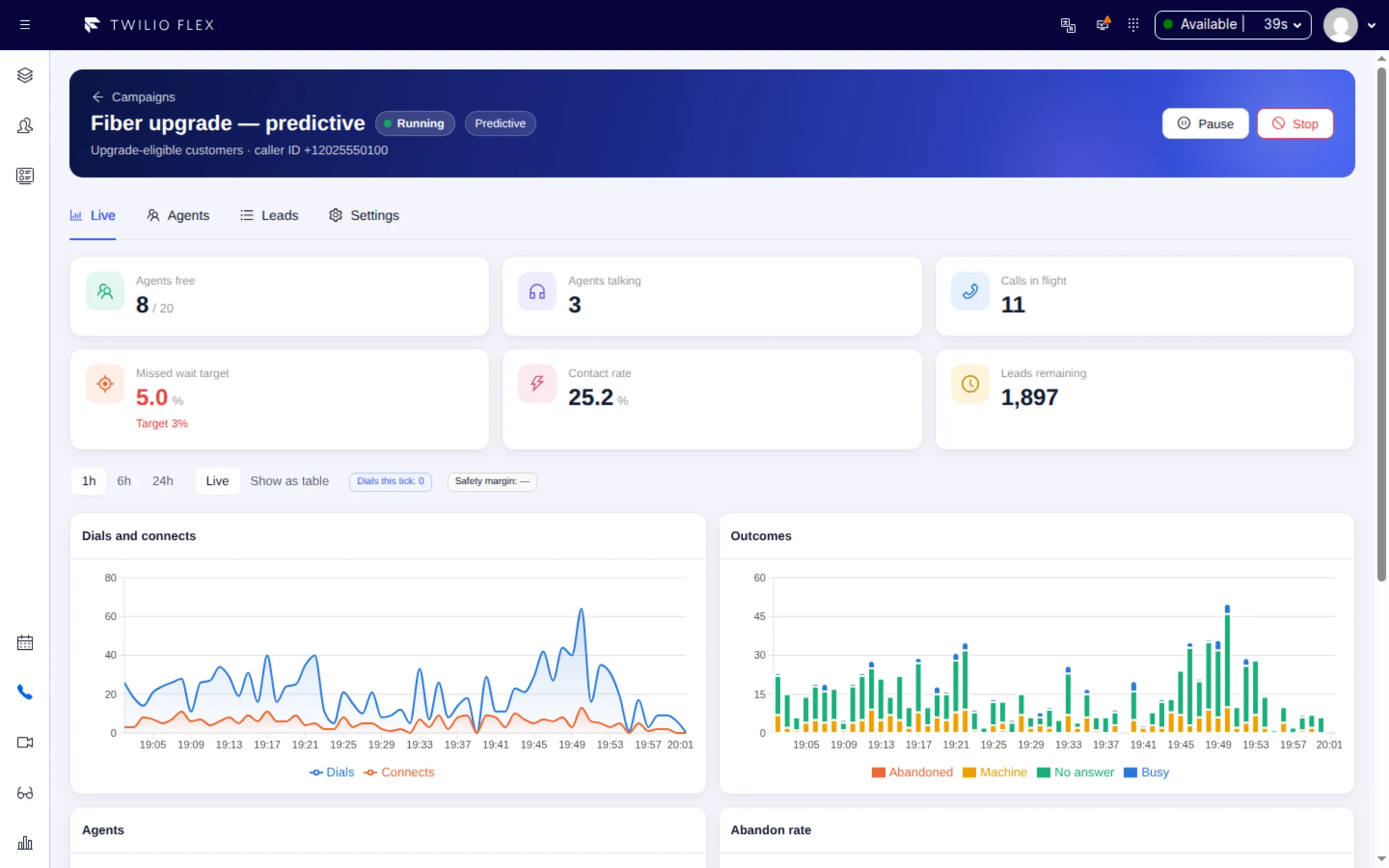Click the Safety margin badge
This screenshot has width=1389, height=868.
tap(492, 481)
